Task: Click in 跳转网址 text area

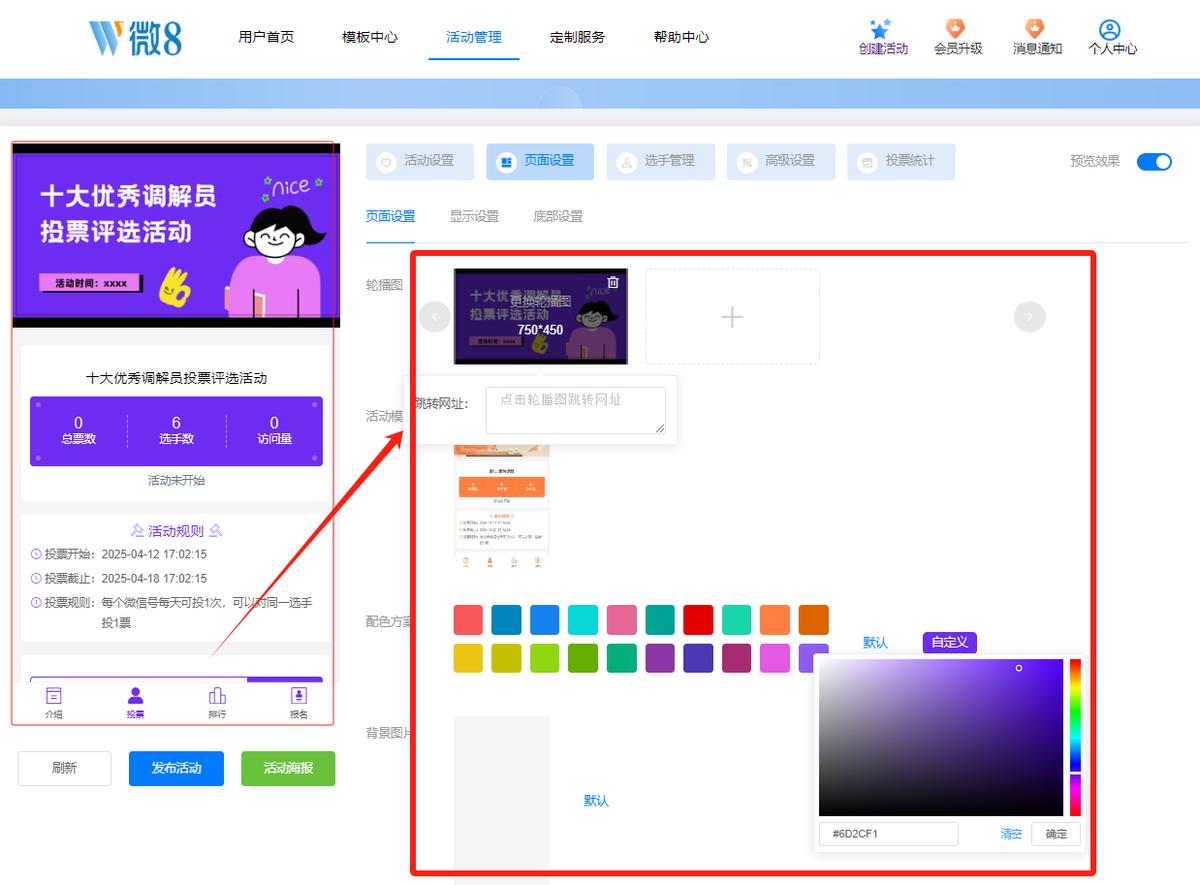Action: click(x=576, y=410)
